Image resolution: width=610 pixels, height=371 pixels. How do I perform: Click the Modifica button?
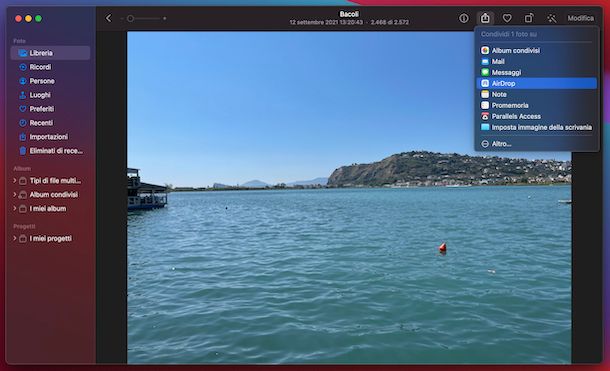pyautogui.click(x=580, y=18)
